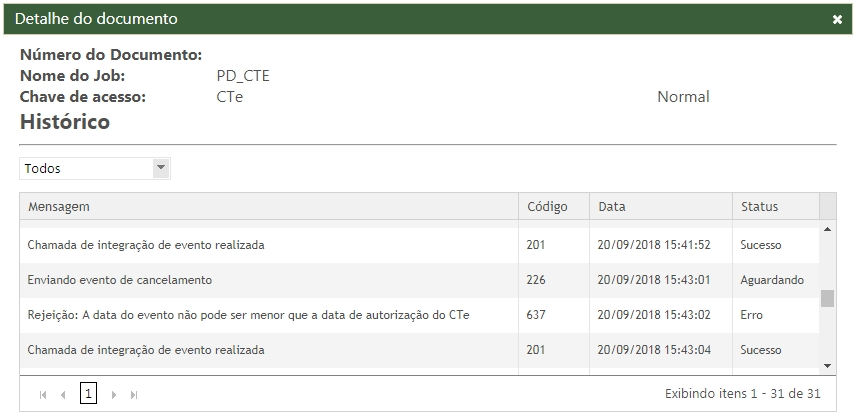Click the Erro status cell
This screenshot has height=414, width=856.
(752, 315)
